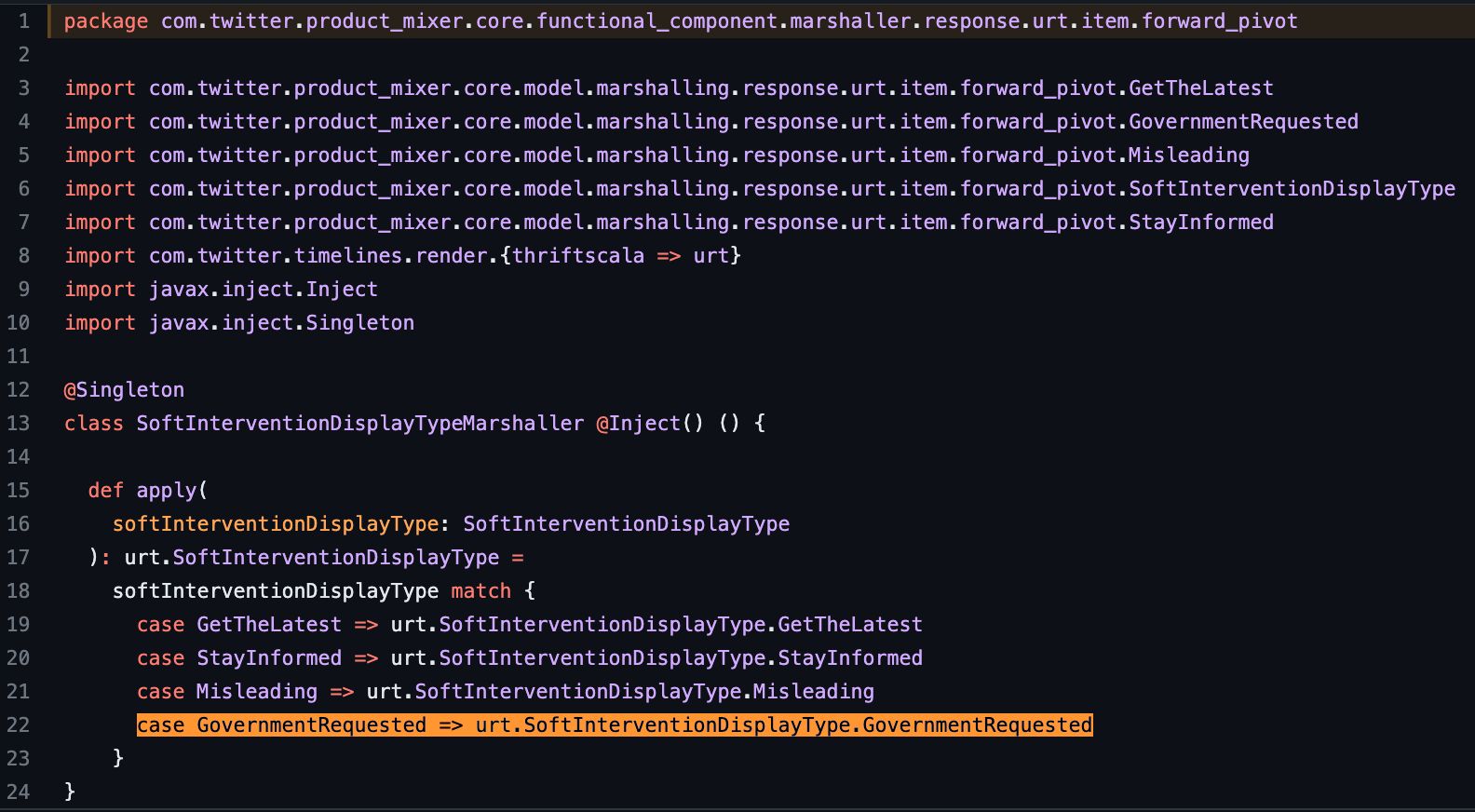Click the def keyword on line 15
The height and width of the screenshot is (812, 1475).
click(x=105, y=491)
